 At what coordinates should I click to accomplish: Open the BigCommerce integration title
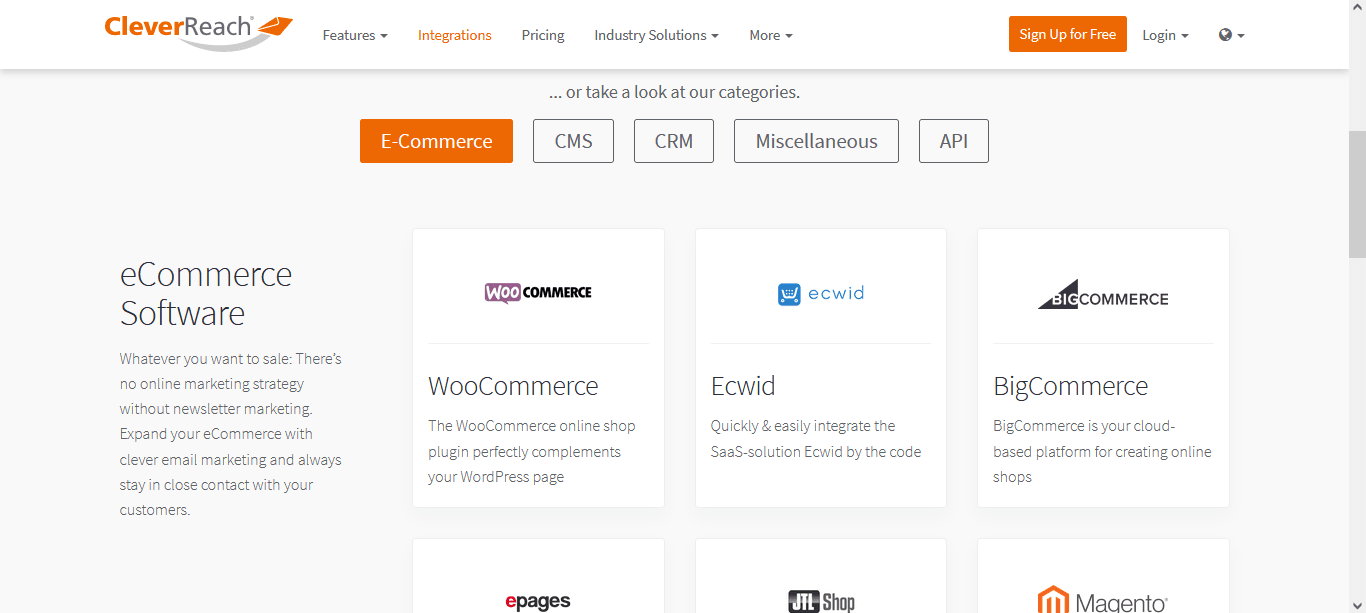[1070, 386]
